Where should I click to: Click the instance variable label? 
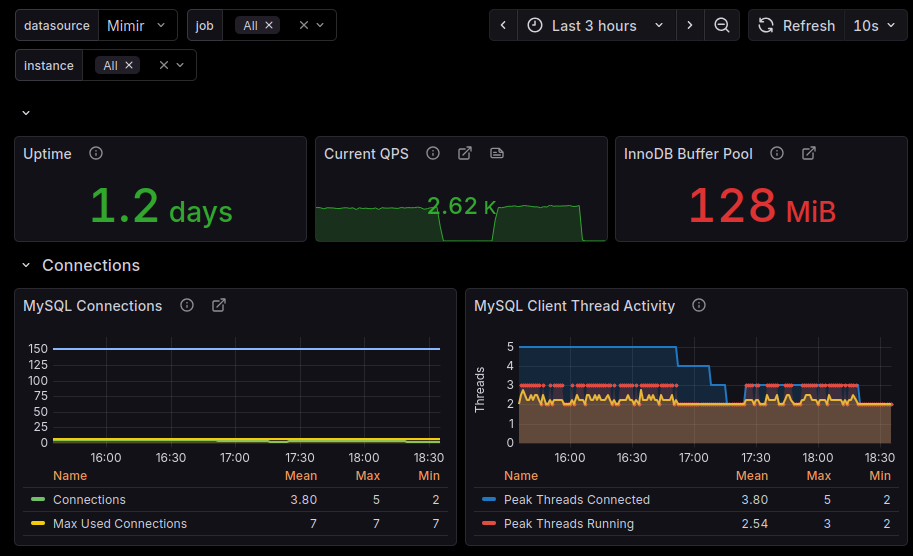(49, 65)
